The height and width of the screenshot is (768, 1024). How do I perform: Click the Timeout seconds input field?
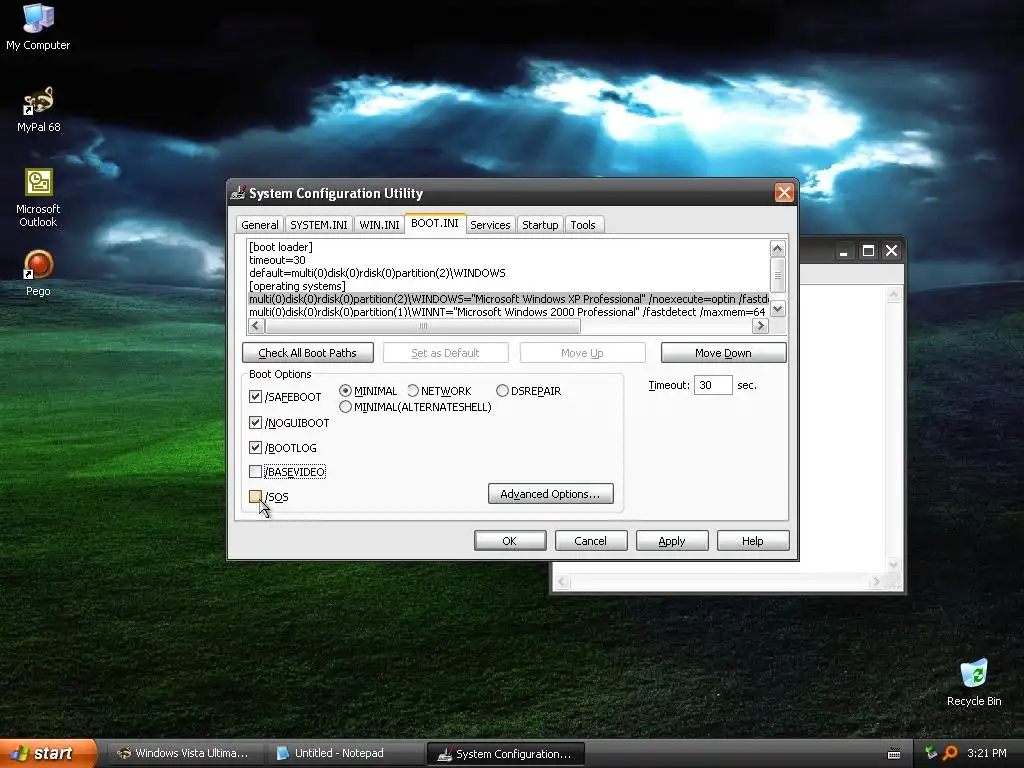[x=712, y=385]
